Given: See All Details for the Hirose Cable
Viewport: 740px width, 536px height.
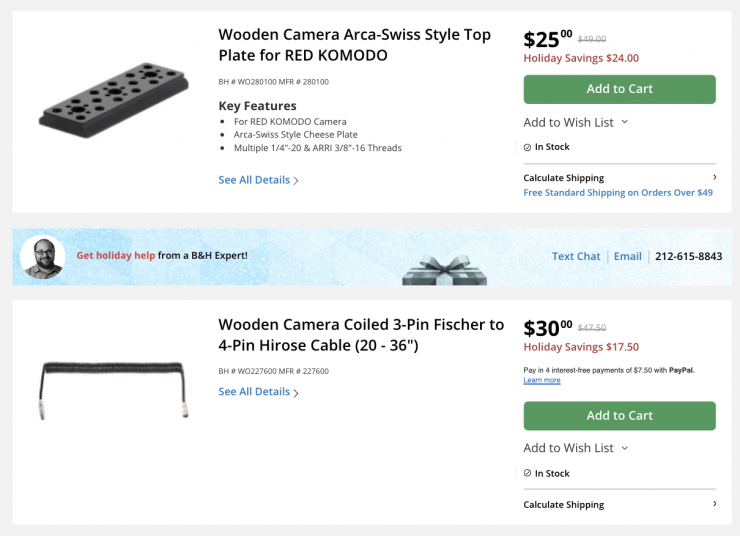Looking at the screenshot, I should (258, 392).
